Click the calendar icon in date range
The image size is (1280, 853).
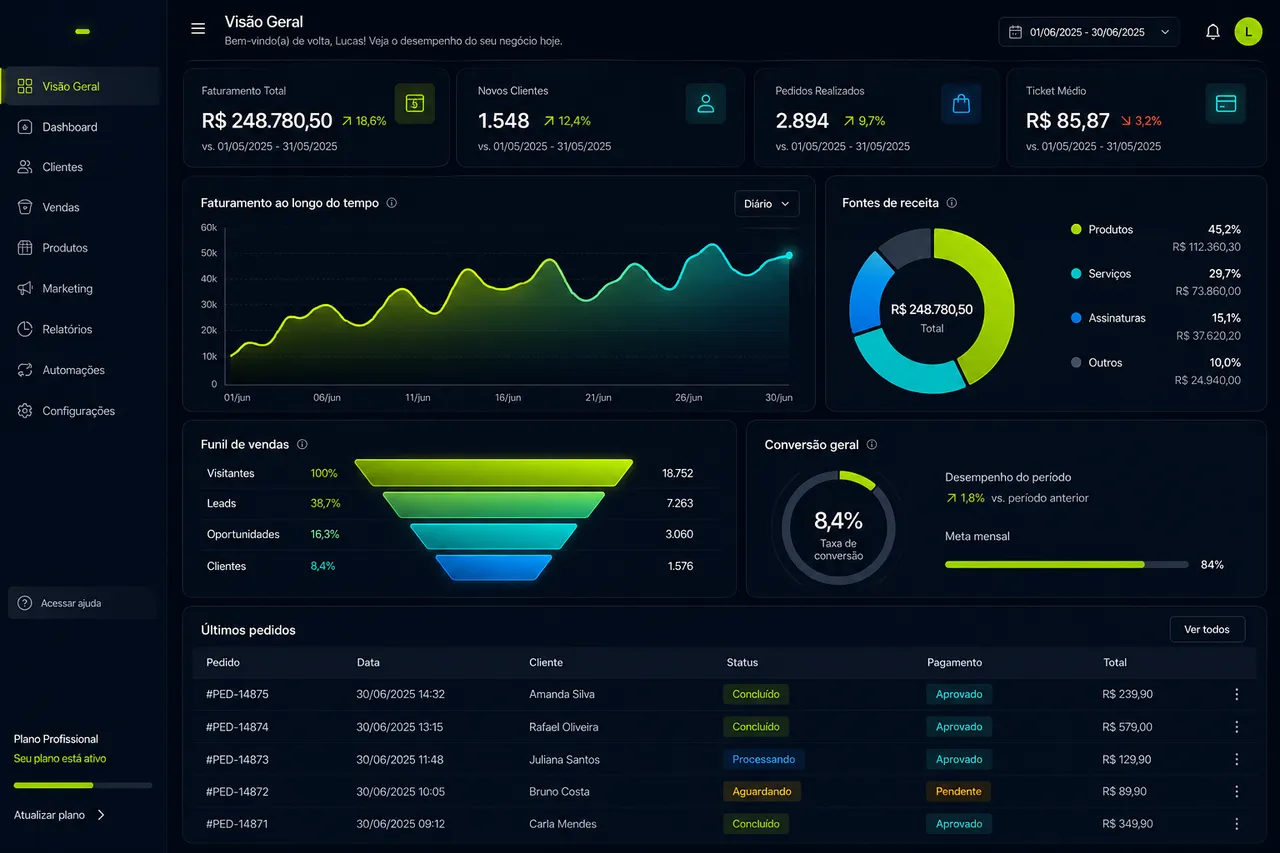pyautogui.click(x=1017, y=32)
